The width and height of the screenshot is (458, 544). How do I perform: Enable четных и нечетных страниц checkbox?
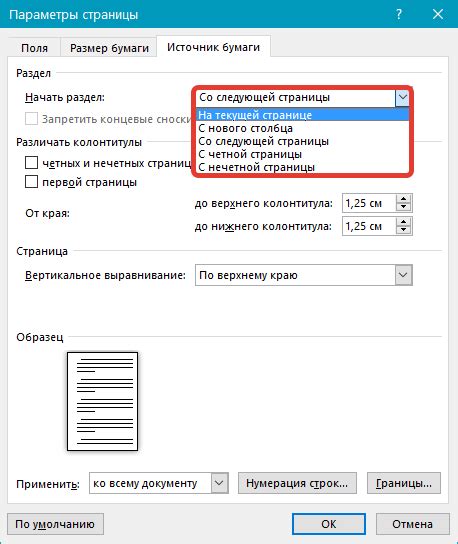click(31, 162)
